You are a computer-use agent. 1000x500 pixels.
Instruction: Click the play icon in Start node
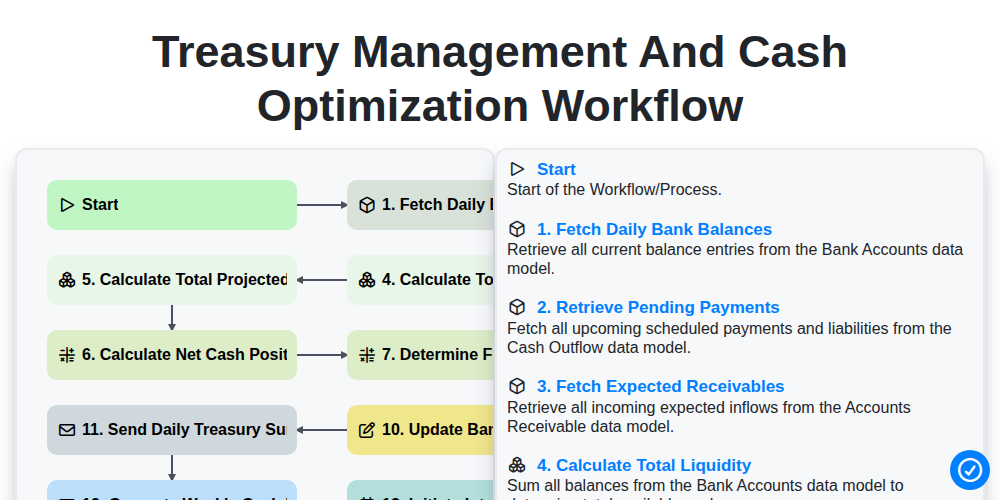pos(67,205)
